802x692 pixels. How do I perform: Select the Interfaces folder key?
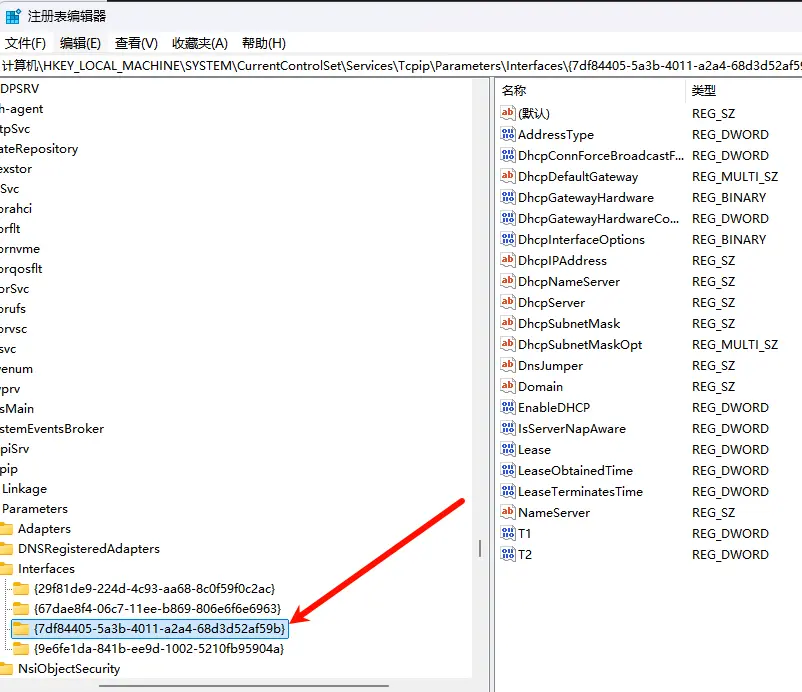coord(46,568)
